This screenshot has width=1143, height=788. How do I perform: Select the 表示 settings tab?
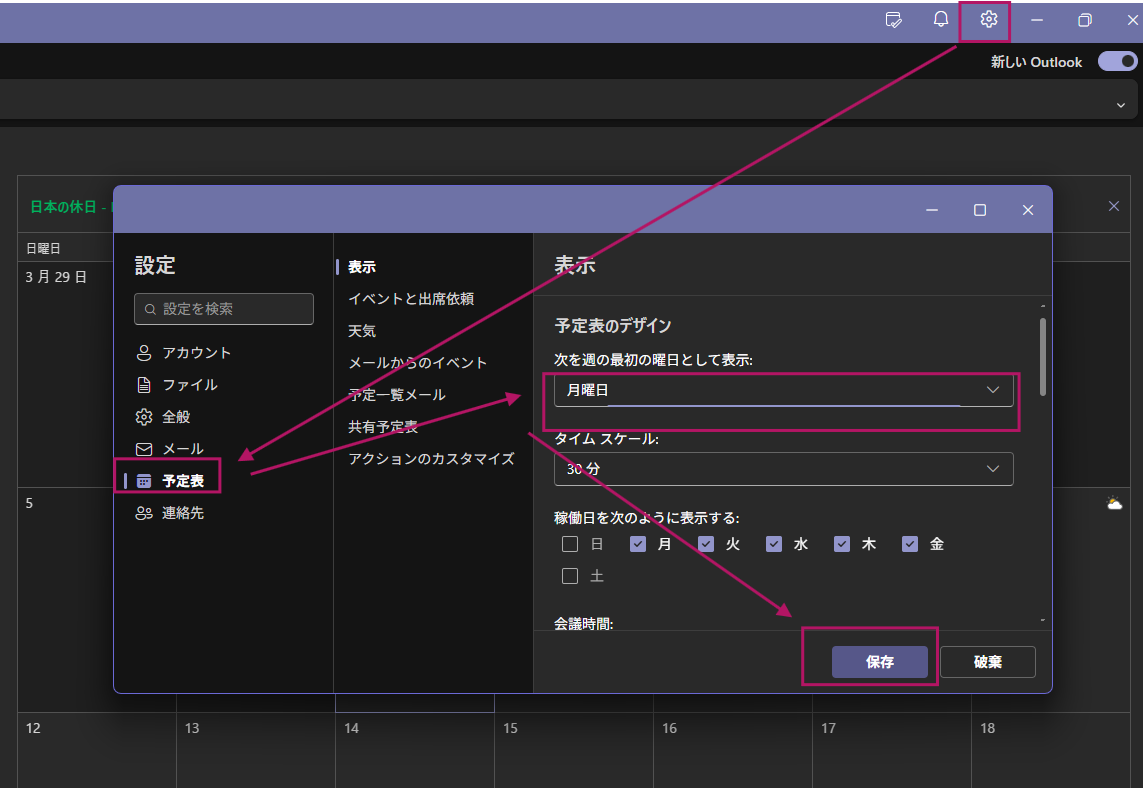pyautogui.click(x=362, y=267)
